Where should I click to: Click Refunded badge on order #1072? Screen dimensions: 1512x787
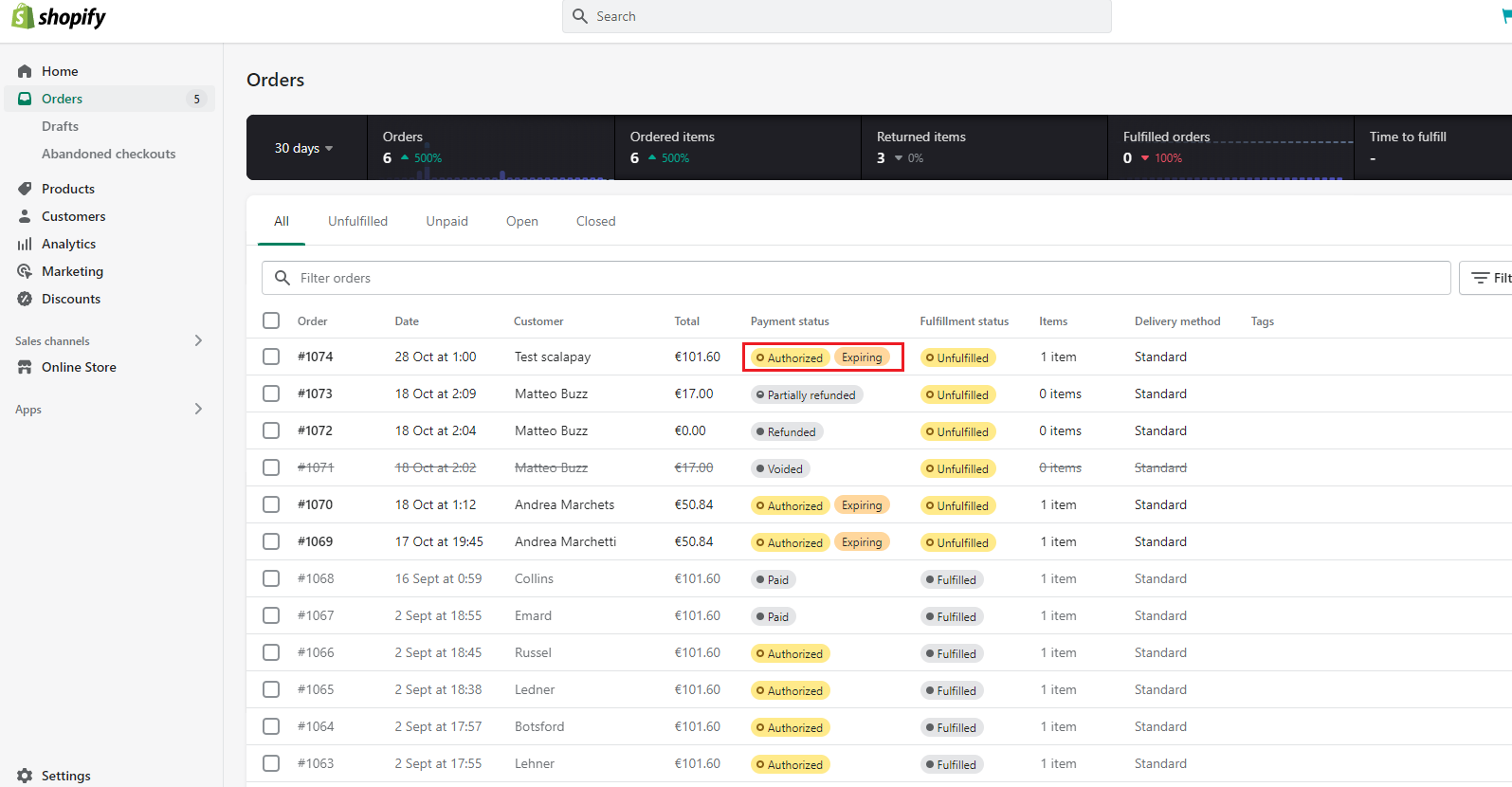pyautogui.click(x=787, y=431)
